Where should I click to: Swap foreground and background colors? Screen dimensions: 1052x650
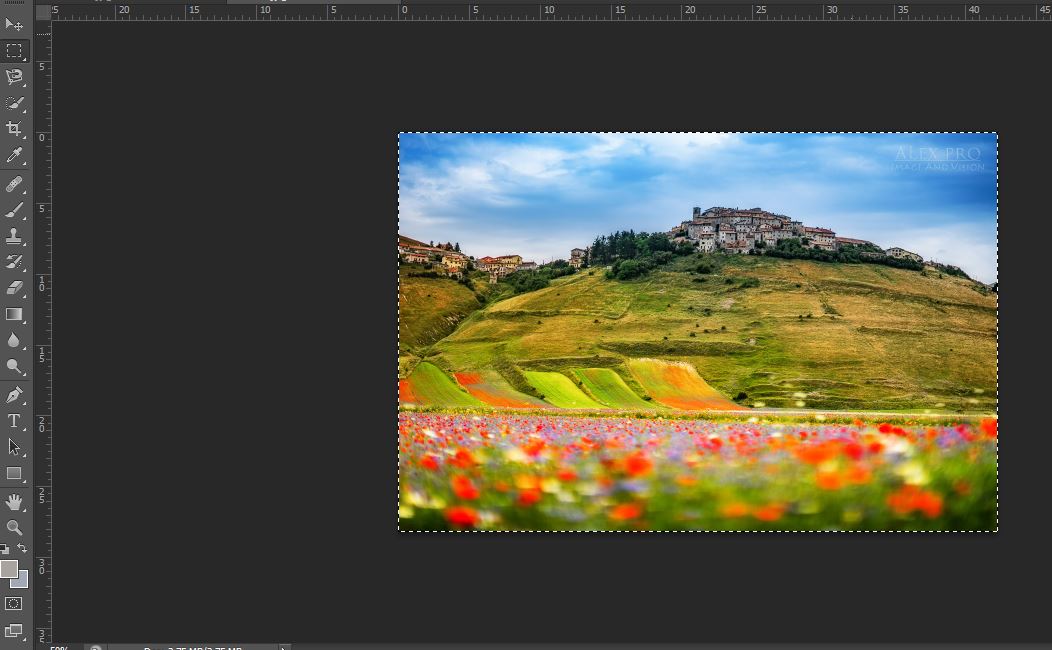point(22,548)
